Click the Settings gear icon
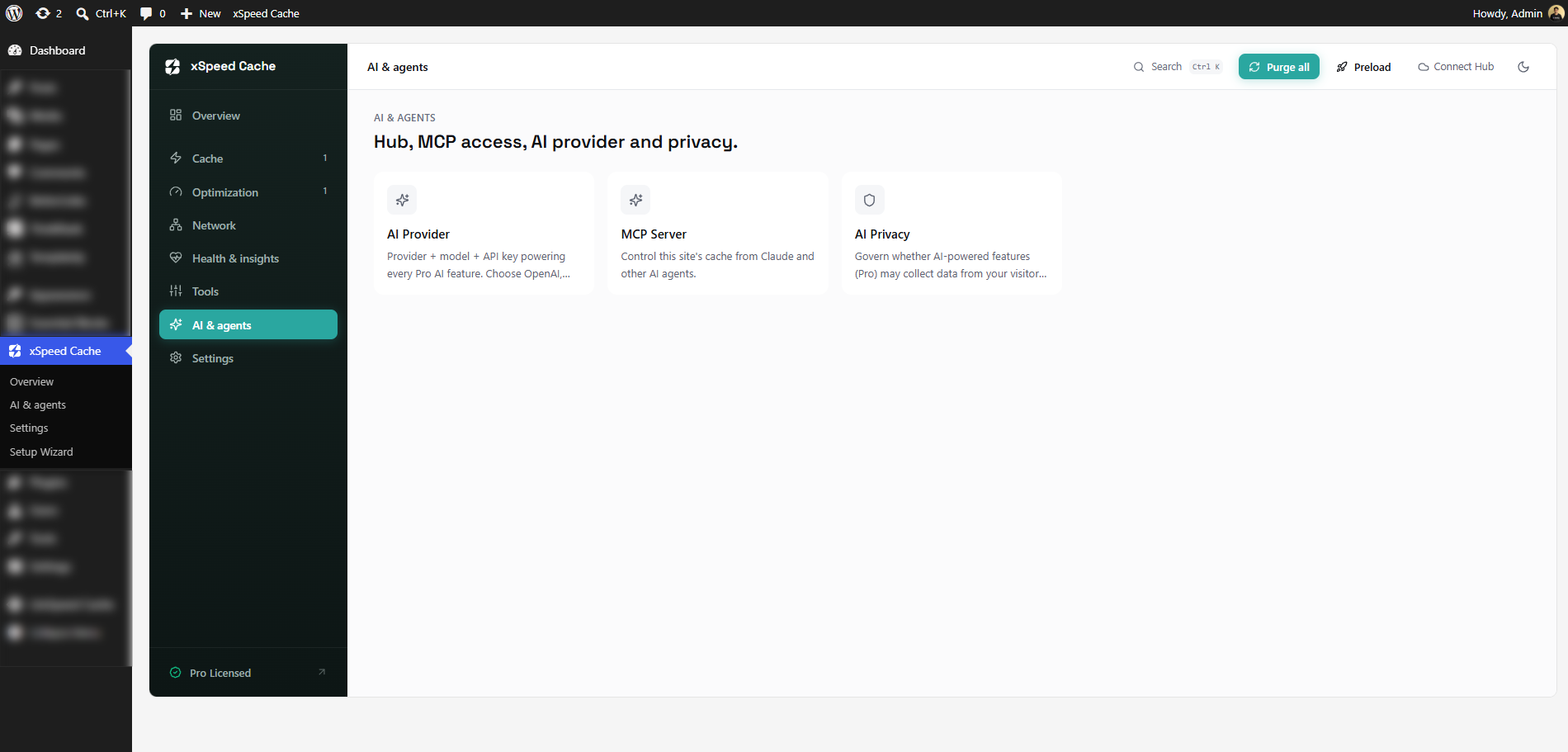Image resolution: width=1568 pixels, height=752 pixels. click(x=176, y=357)
